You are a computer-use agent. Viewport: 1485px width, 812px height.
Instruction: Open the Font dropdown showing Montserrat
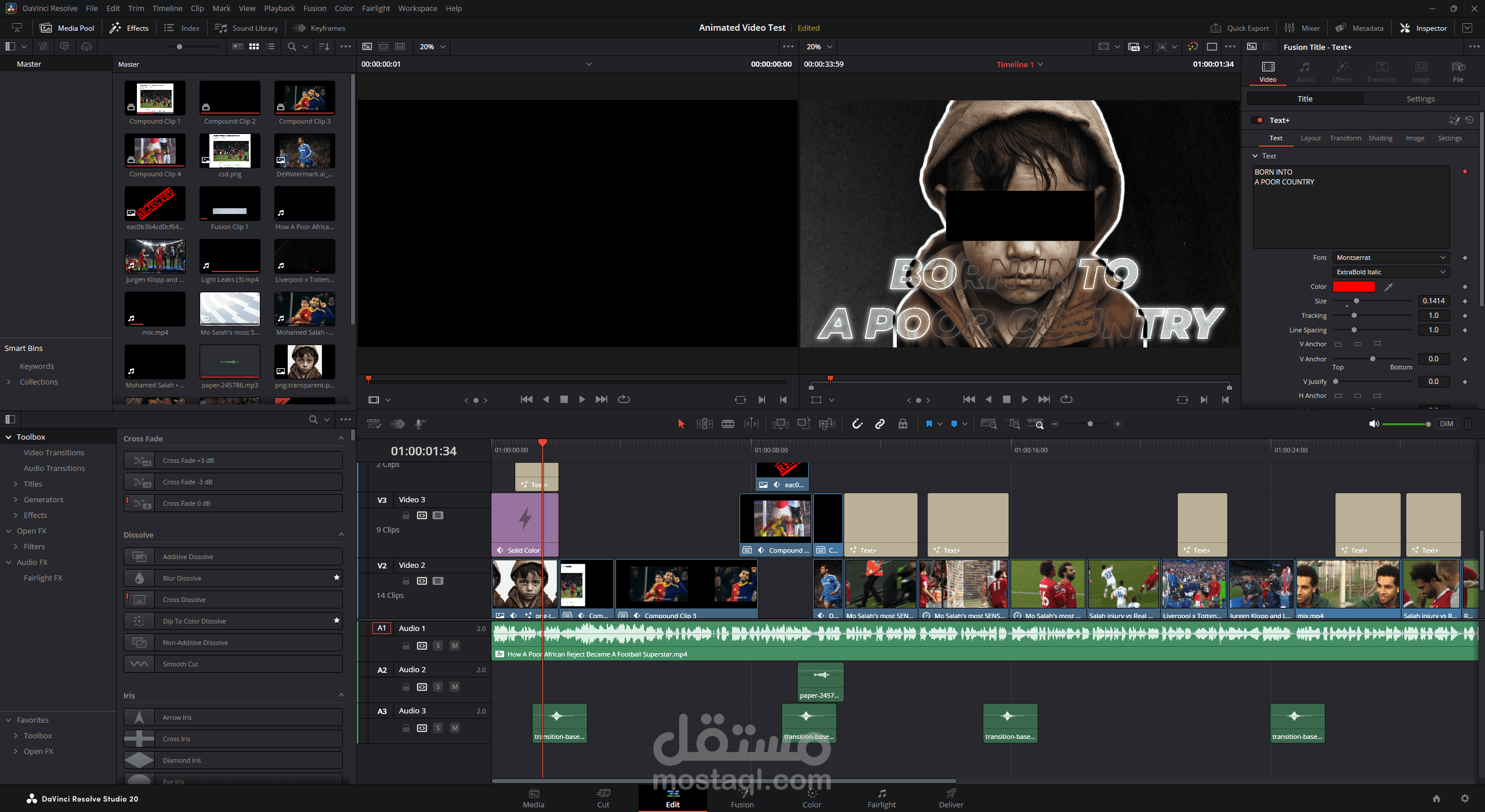(1390, 258)
